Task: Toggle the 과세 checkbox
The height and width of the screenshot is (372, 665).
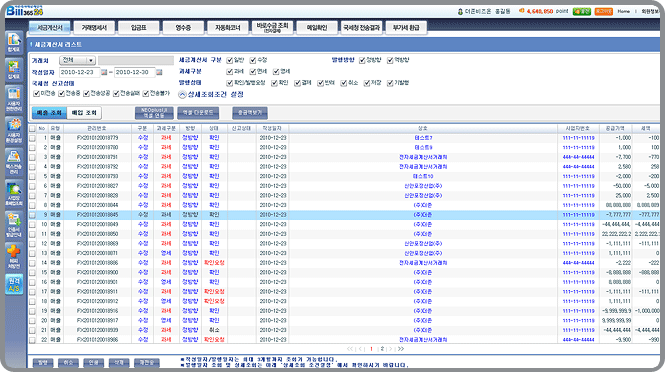Action: pyautogui.click(x=229, y=72)
